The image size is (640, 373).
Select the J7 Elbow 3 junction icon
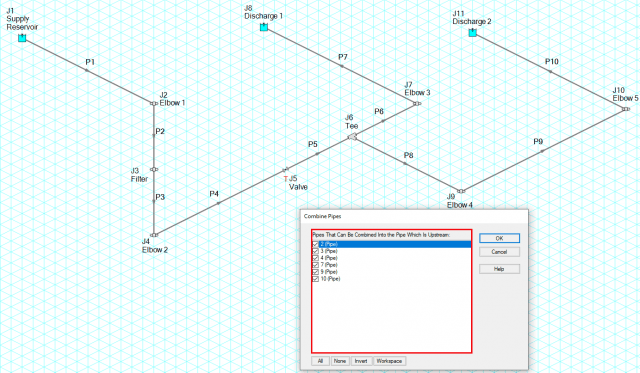(x=417, y=104)
